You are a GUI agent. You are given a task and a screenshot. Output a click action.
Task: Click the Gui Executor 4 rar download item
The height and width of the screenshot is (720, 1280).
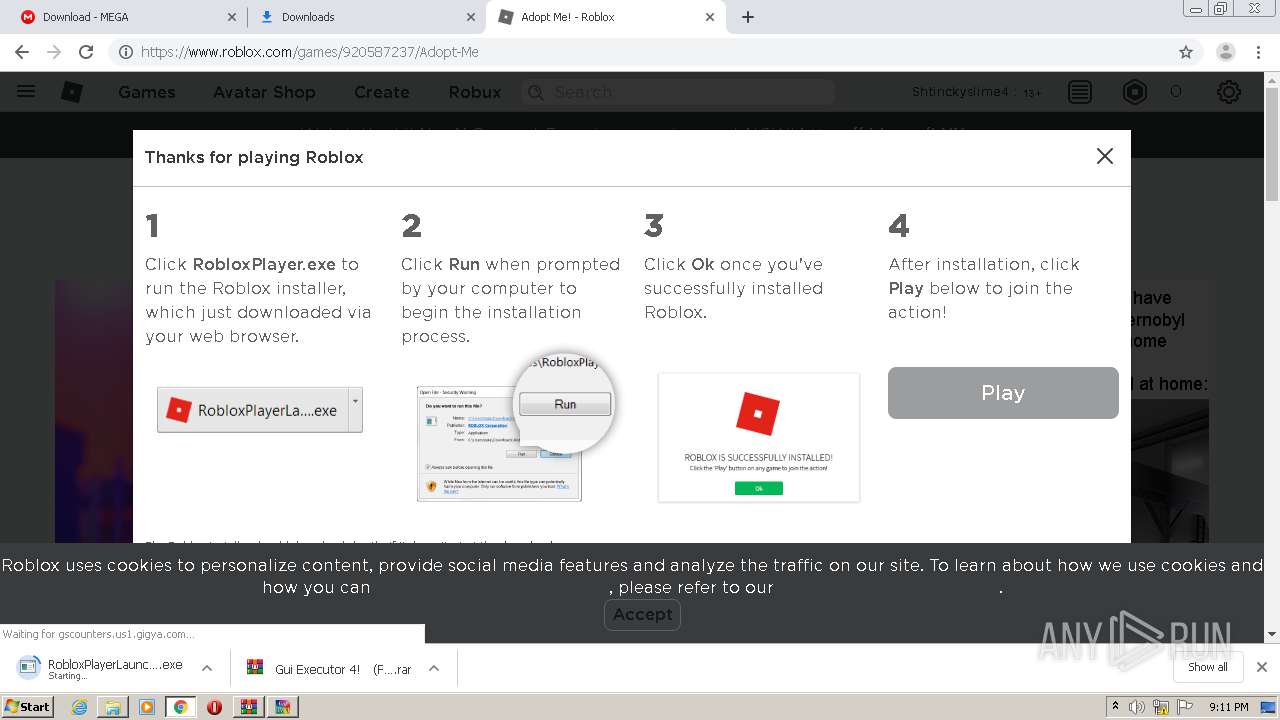coord(330,668)
